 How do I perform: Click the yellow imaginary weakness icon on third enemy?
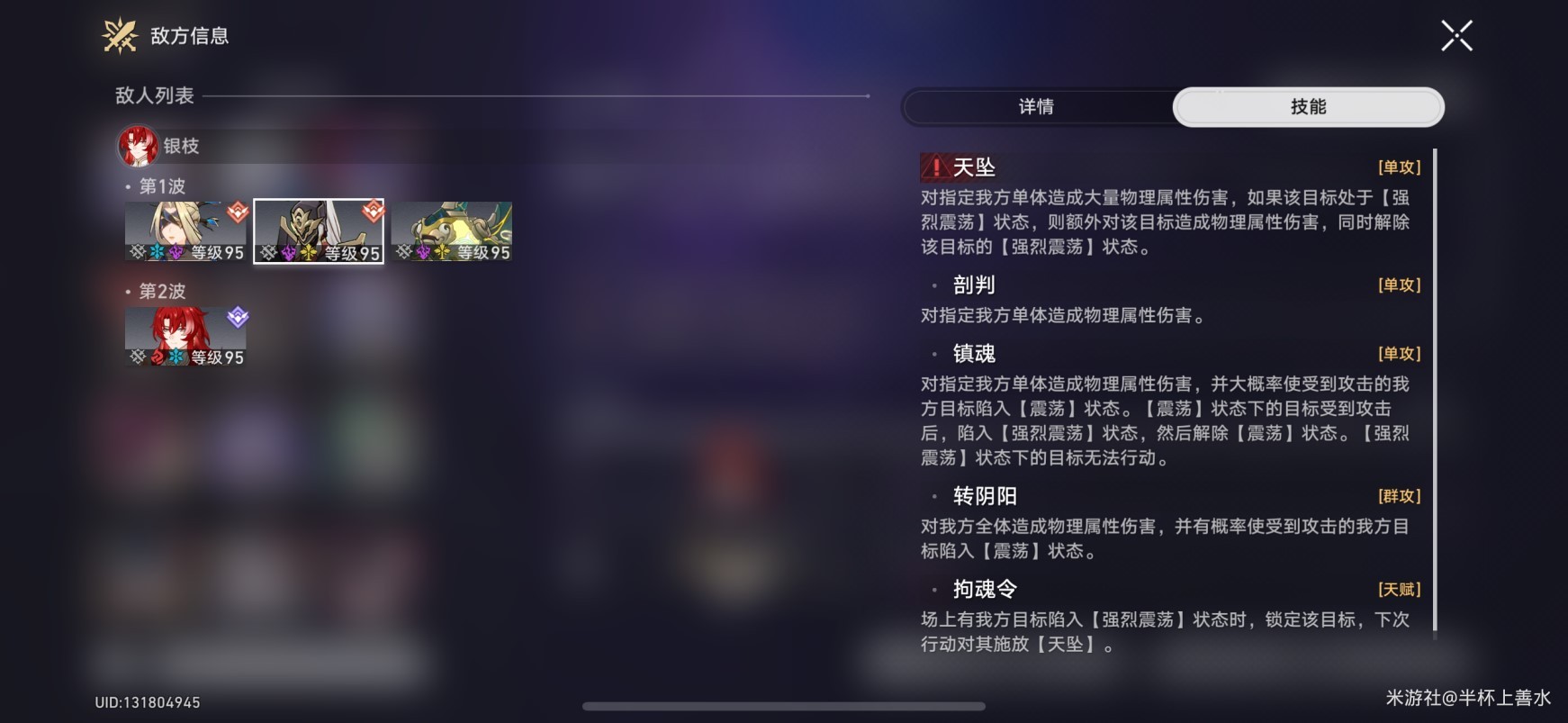click(442, 253)
